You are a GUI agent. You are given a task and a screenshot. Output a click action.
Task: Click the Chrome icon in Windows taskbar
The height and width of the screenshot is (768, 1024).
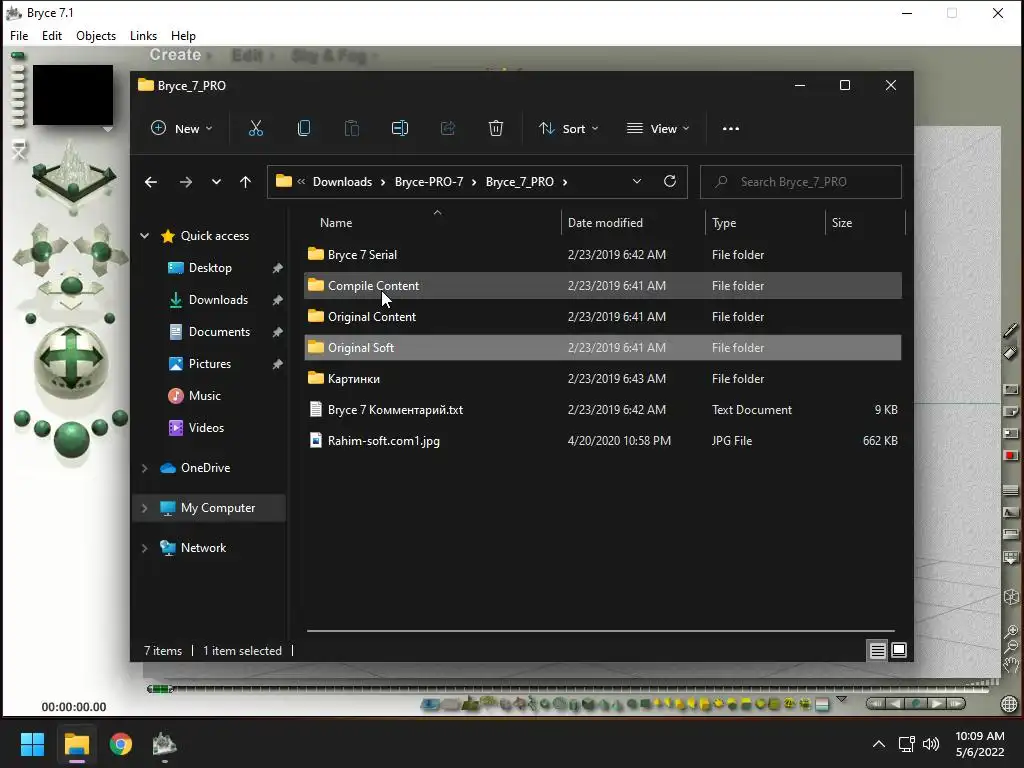[121, 744]
